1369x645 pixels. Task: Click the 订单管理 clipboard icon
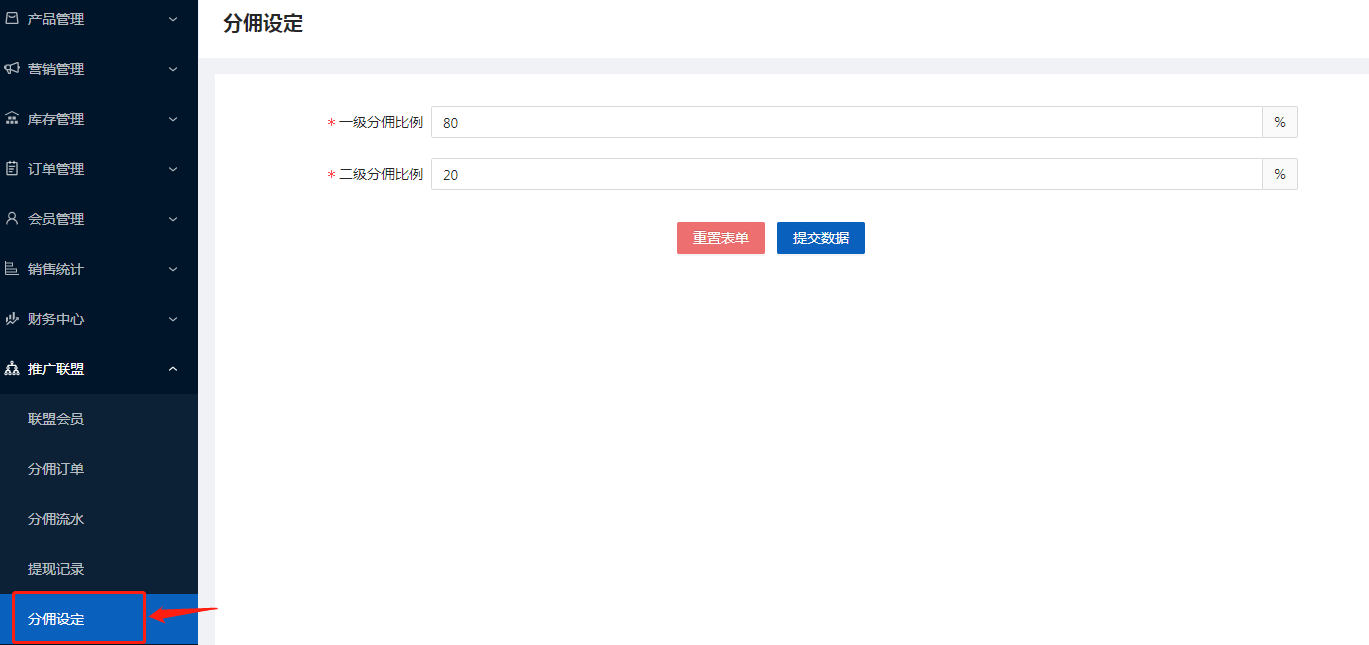point(12,169)
